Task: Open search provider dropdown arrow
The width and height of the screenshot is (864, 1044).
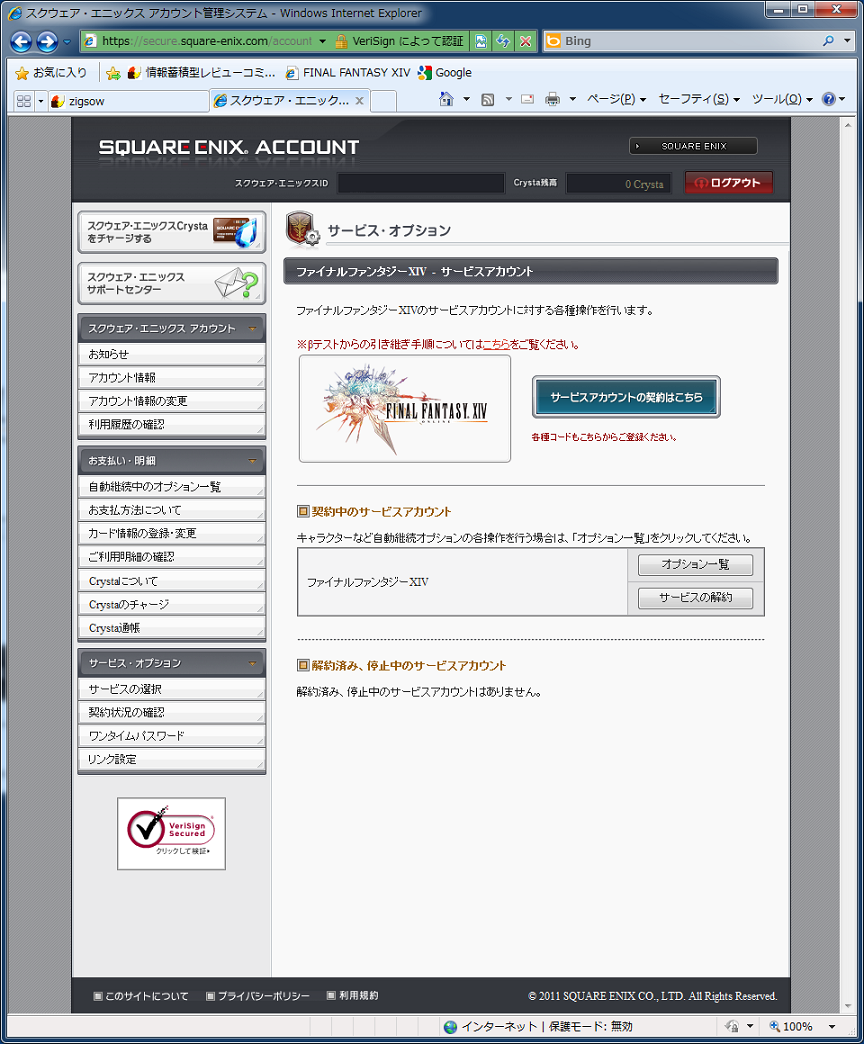Action: [847, 41]
